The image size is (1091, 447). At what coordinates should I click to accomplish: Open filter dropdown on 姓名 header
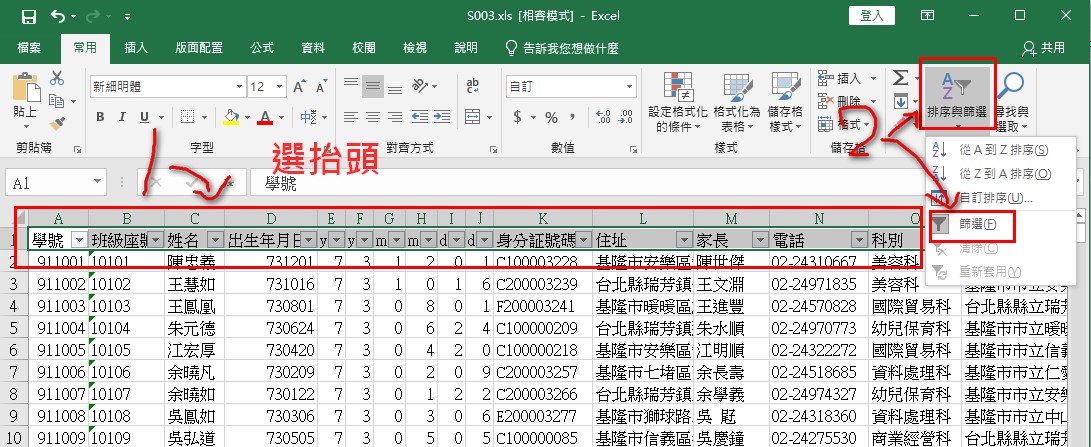pos(216,241)
